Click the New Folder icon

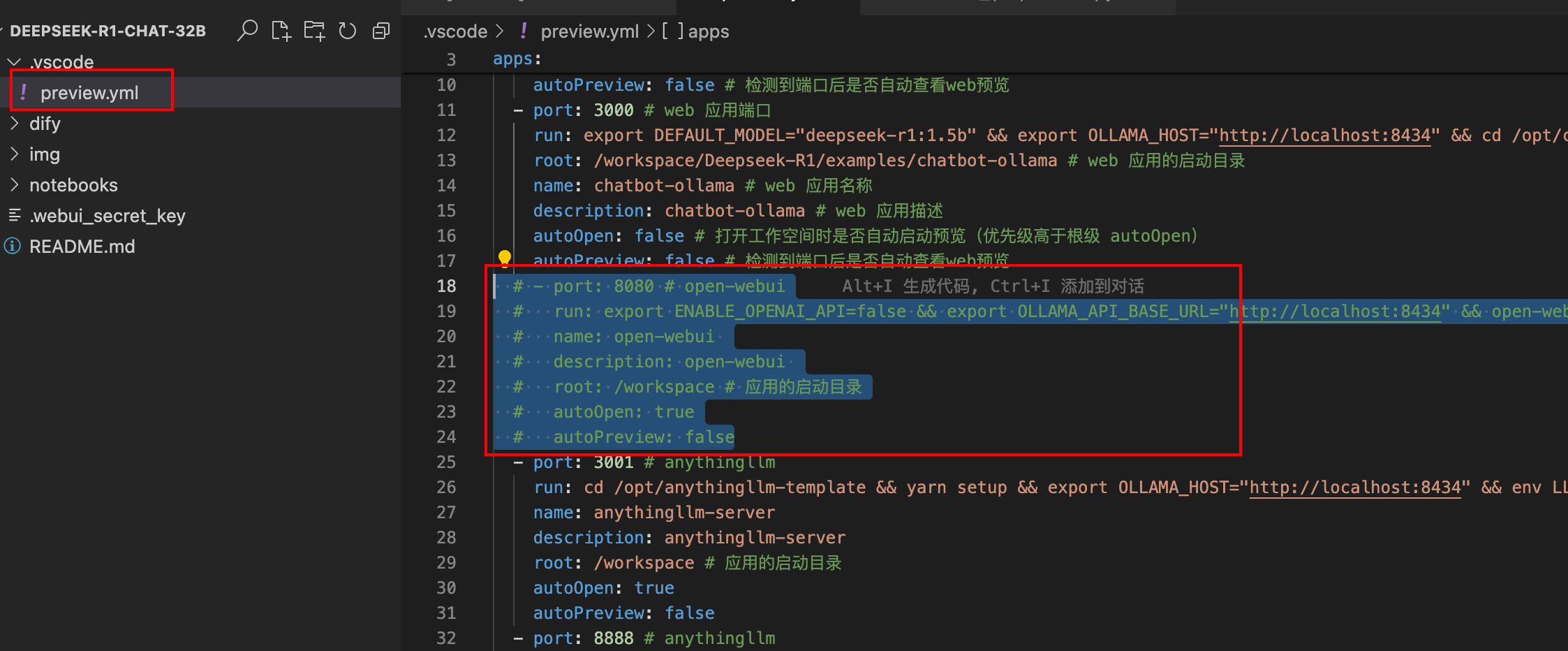(x=314, y=31)
